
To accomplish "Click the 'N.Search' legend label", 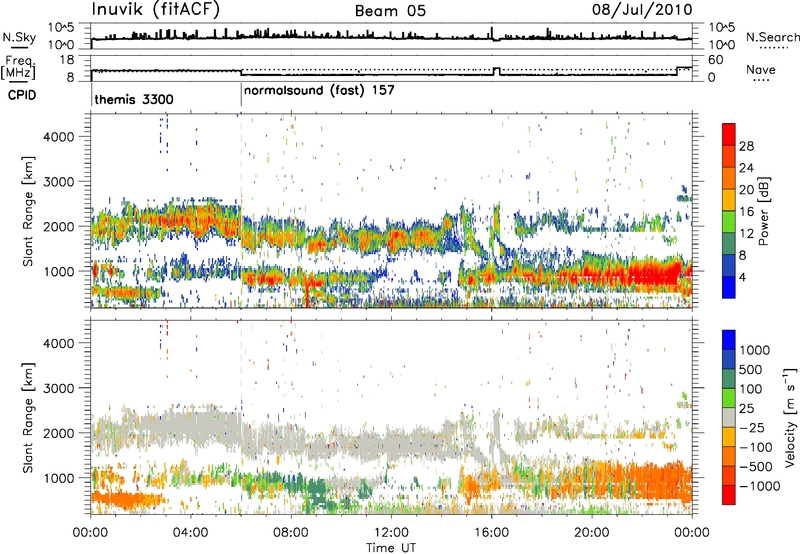I will (772, 37).
